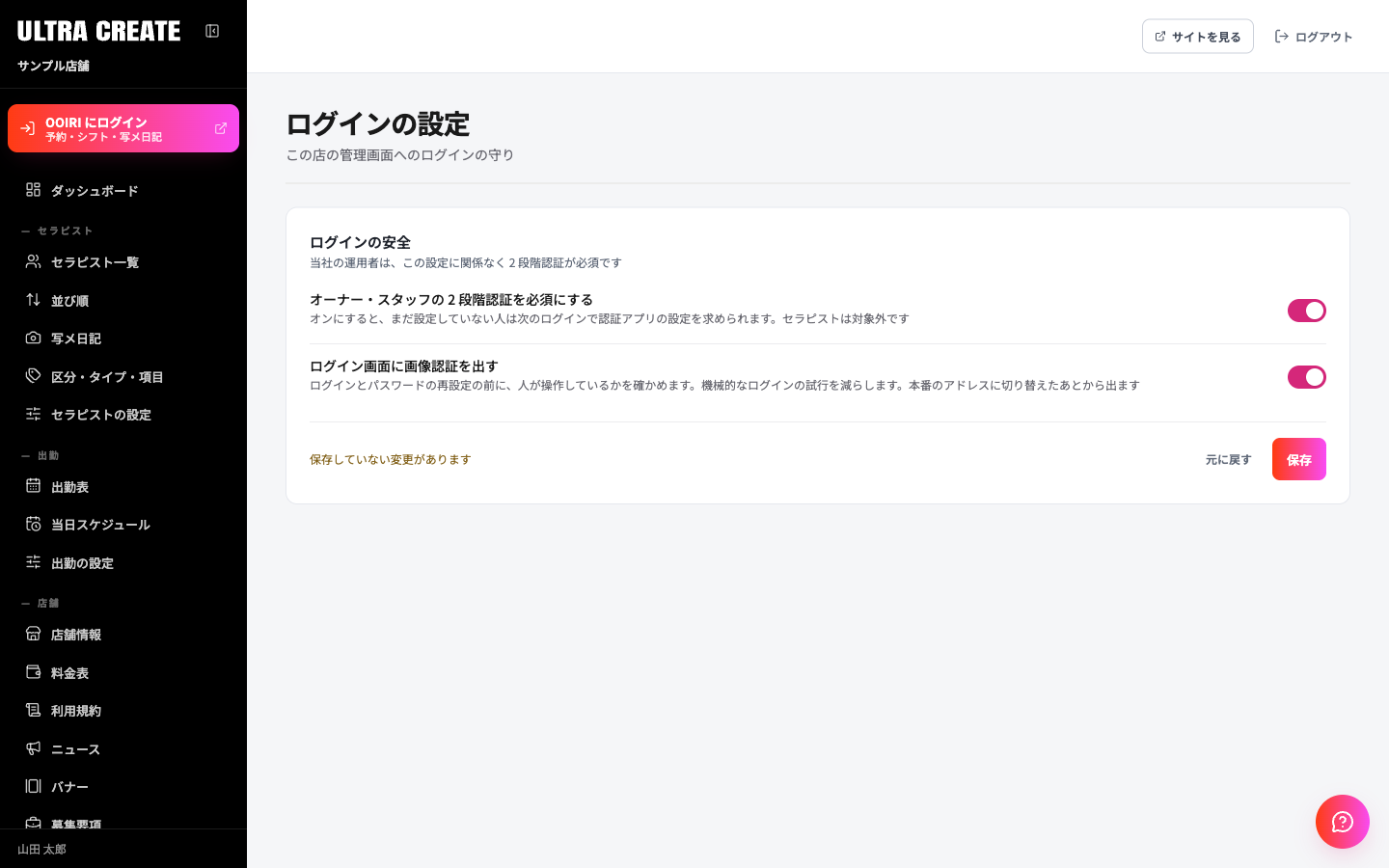Screen dimensions: 1389x868
Task: Open ニュース in the sidebar
Action: (123, 749)
